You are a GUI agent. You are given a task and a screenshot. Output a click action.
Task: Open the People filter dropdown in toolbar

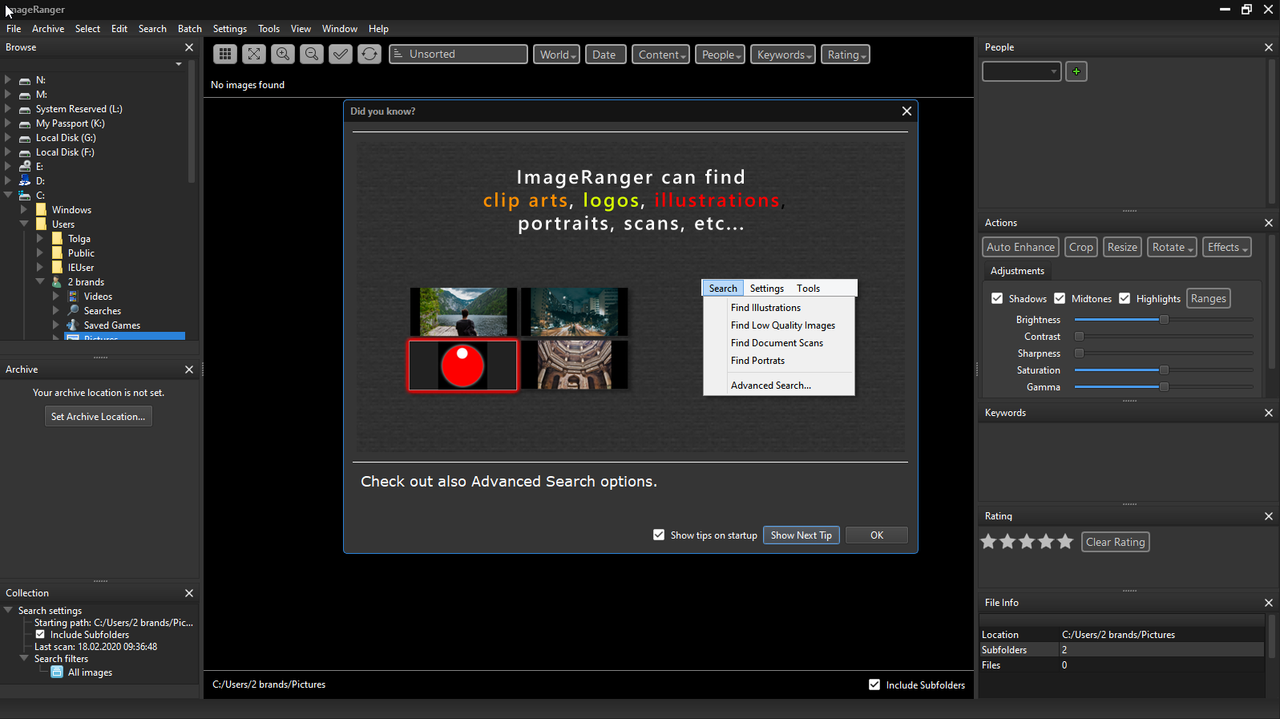tap(720, 55)
